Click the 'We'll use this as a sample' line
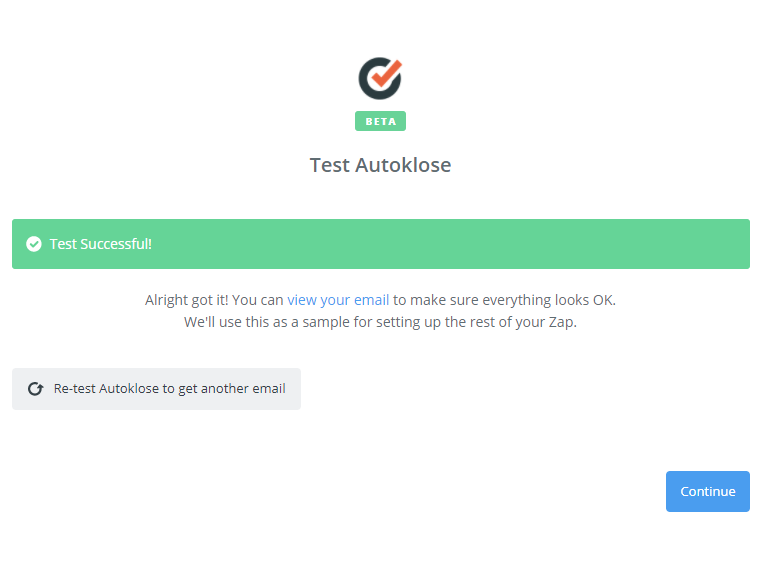 pyautogui.click(x=380, y=322)
